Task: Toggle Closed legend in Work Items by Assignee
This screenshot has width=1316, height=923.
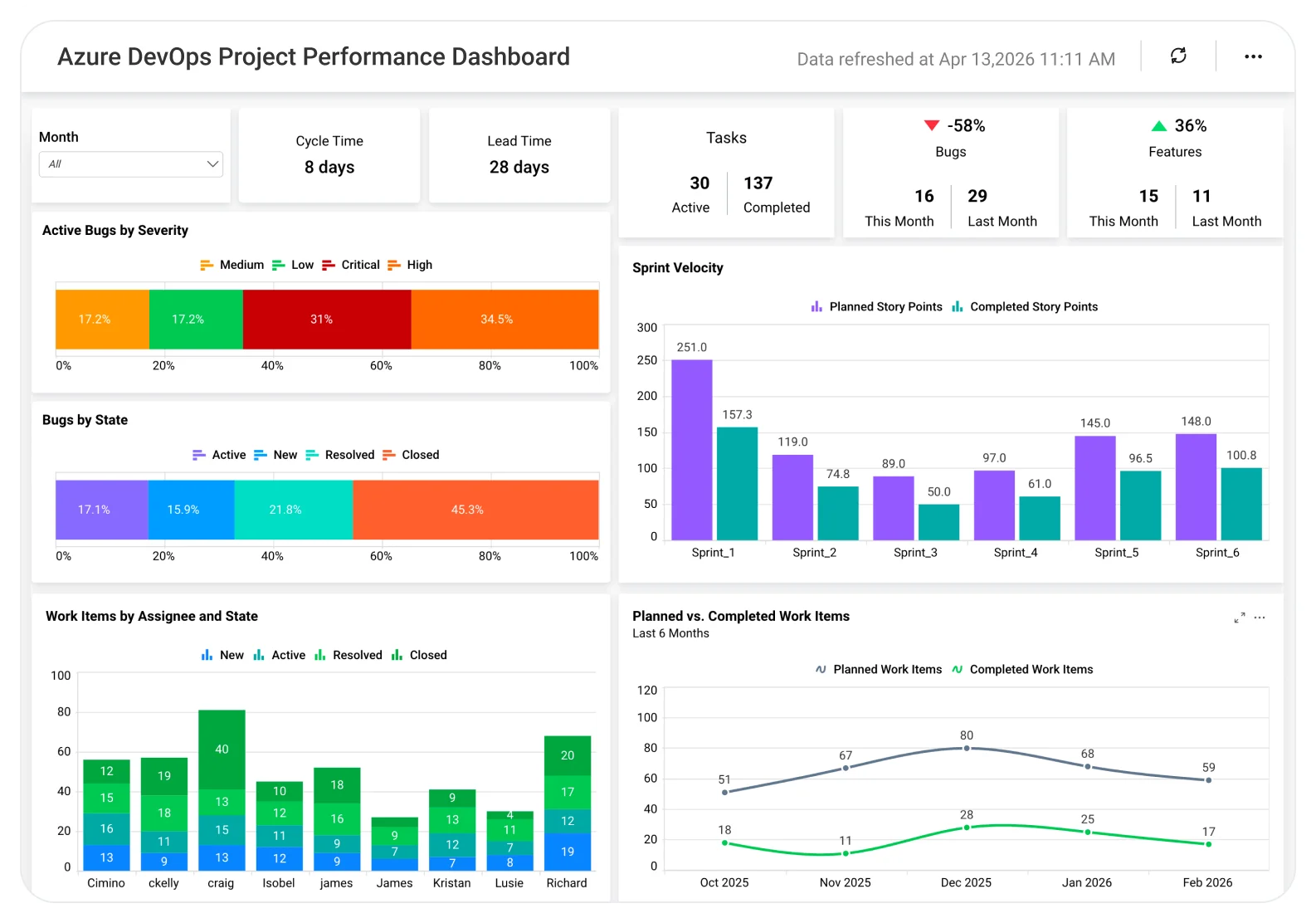Action: click(419, 656)
